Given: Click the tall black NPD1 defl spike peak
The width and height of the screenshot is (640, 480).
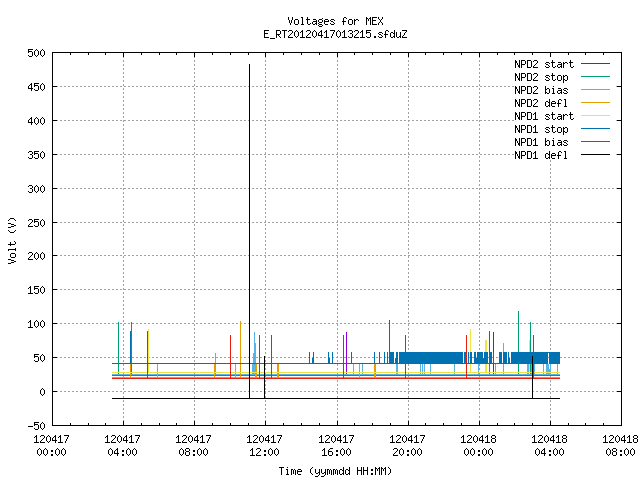Looking at the screenshot, I should pos(249,65).
